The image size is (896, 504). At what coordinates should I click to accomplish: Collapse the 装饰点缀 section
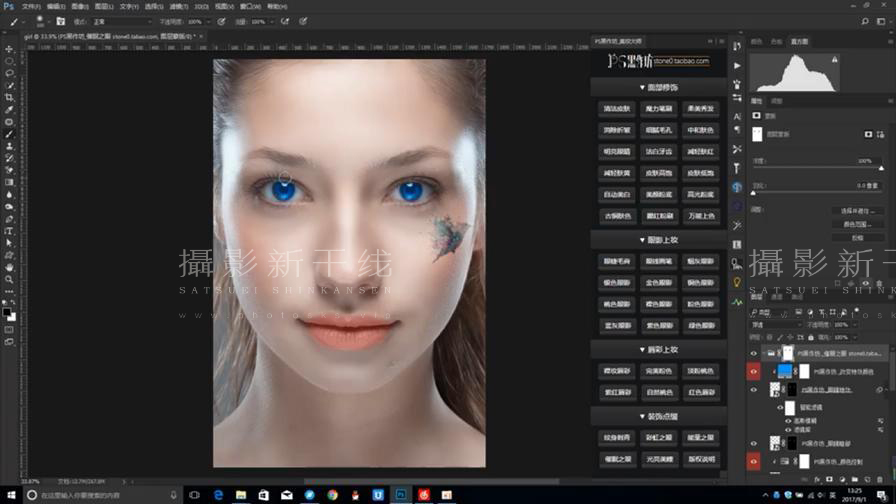pos(659,417)
